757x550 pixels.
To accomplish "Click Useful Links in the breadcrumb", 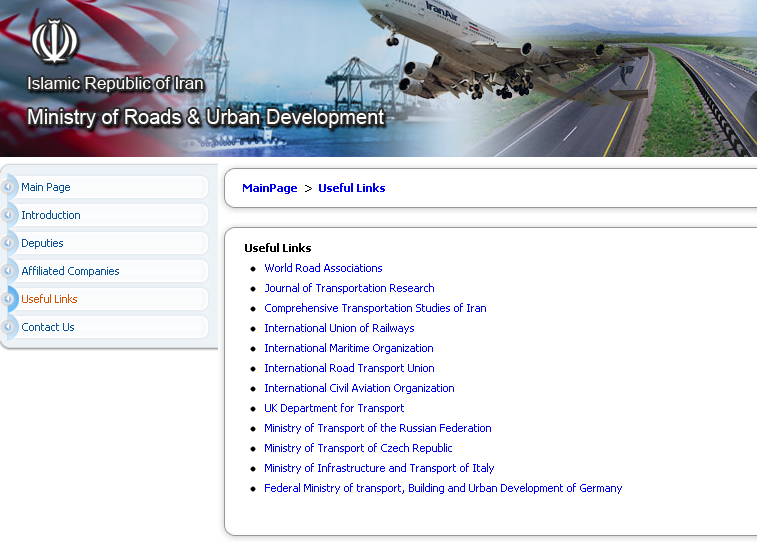I will tap(351, 188).
